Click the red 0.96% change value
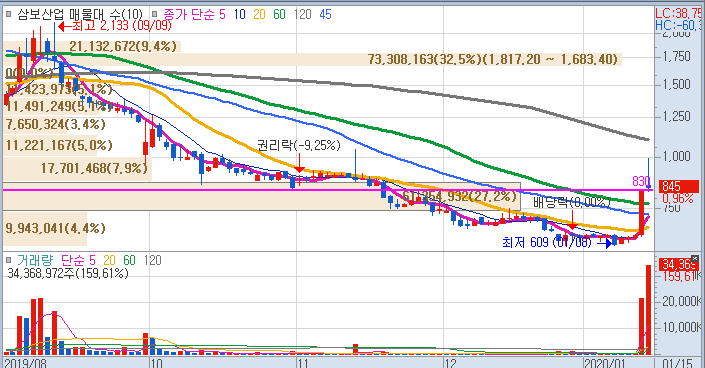The height and width of the screenshot is (368, 705). [678, 198]
